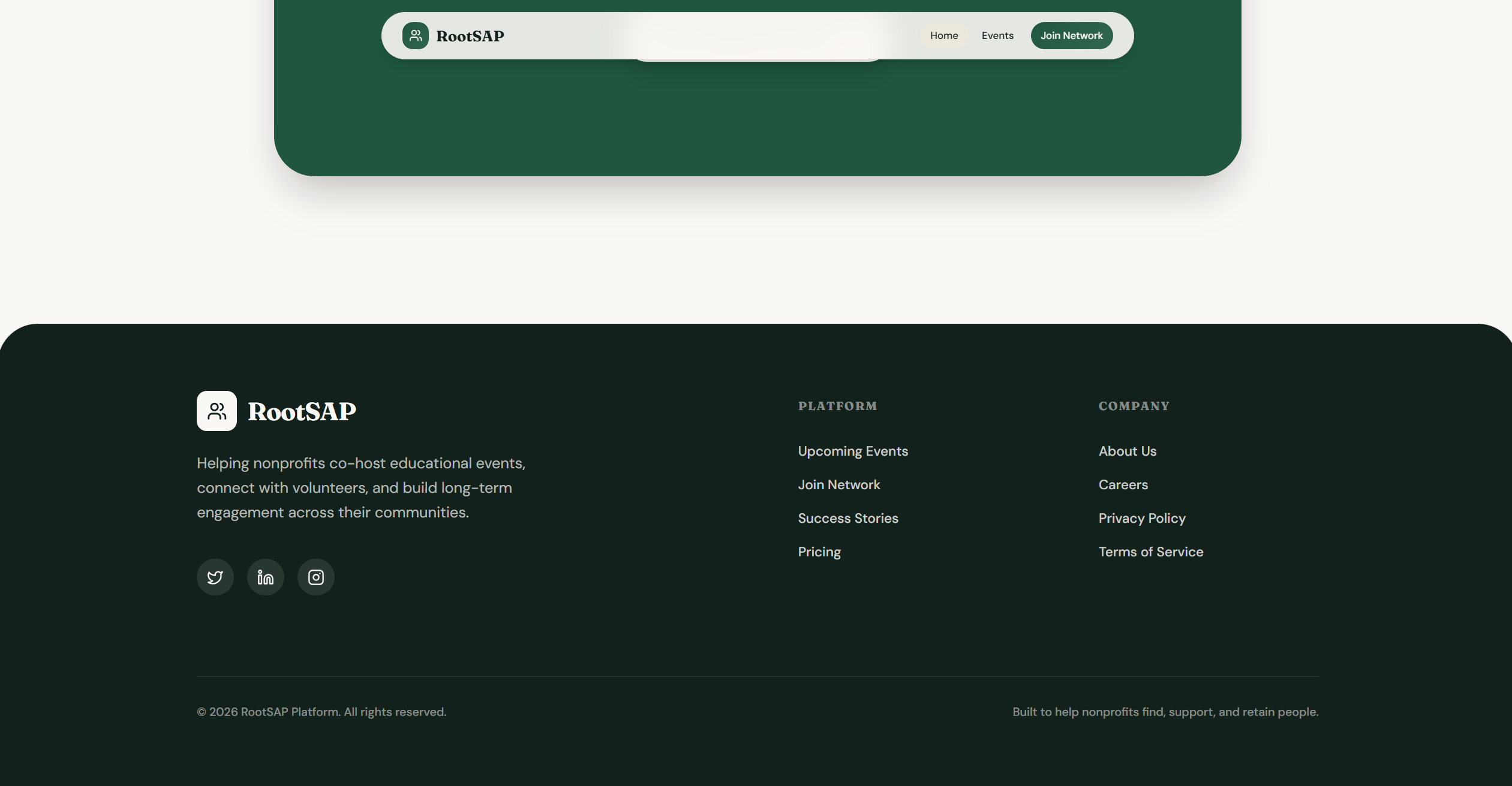Screen dimensions: 1512x786
Task: Follow the Join Network footer link
Action: [839, 485]
